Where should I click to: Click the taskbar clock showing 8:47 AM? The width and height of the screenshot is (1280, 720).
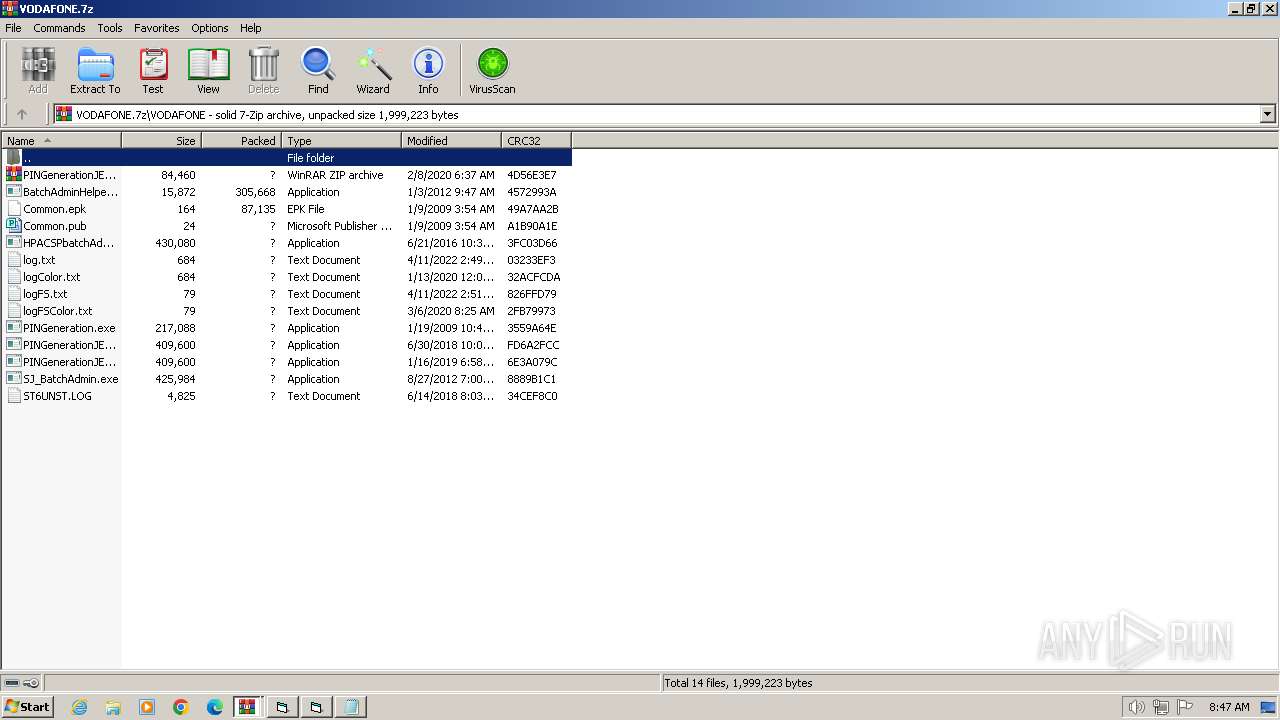click(x=1229, y=707)
